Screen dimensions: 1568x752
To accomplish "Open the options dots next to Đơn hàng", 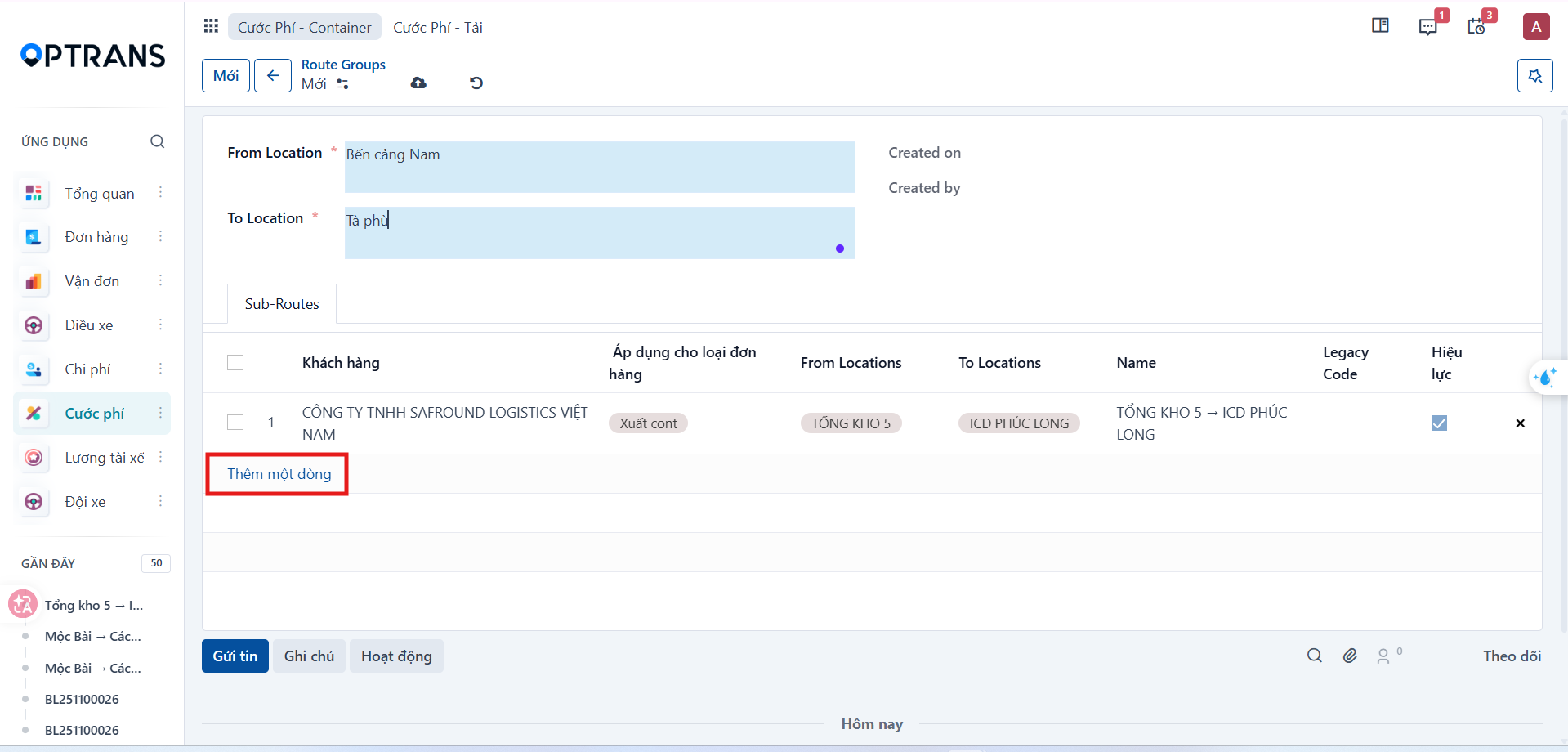I will 160,237.
